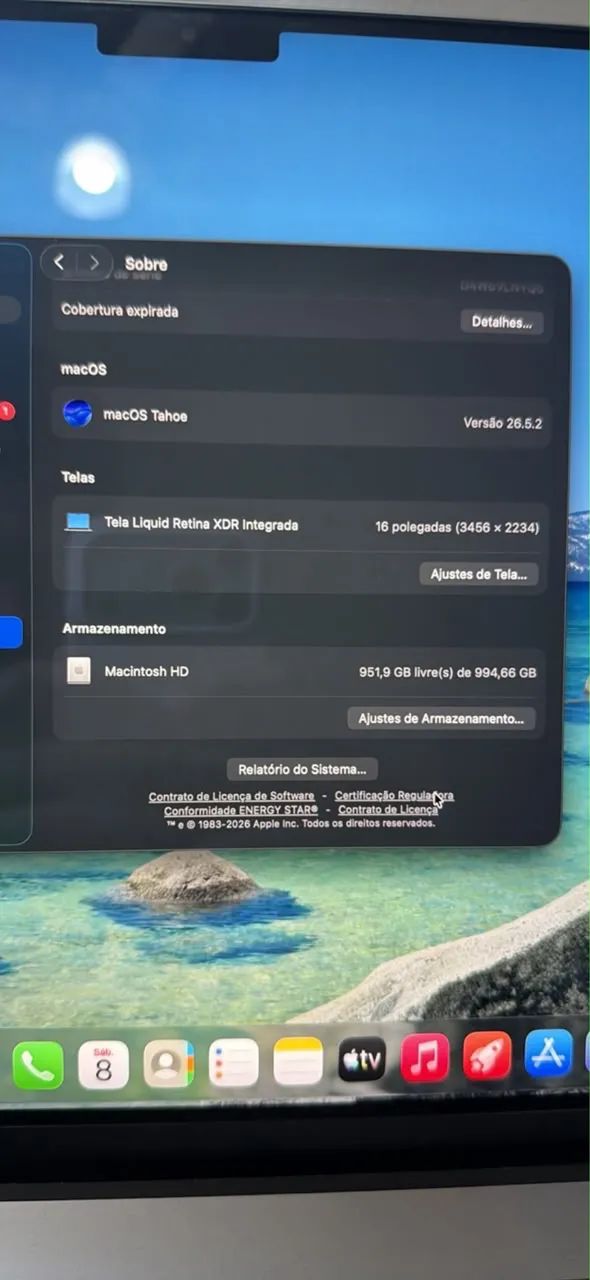590x1280 pixels.
Task: Click the Macintosh HD drive icon
Action: 79,671
